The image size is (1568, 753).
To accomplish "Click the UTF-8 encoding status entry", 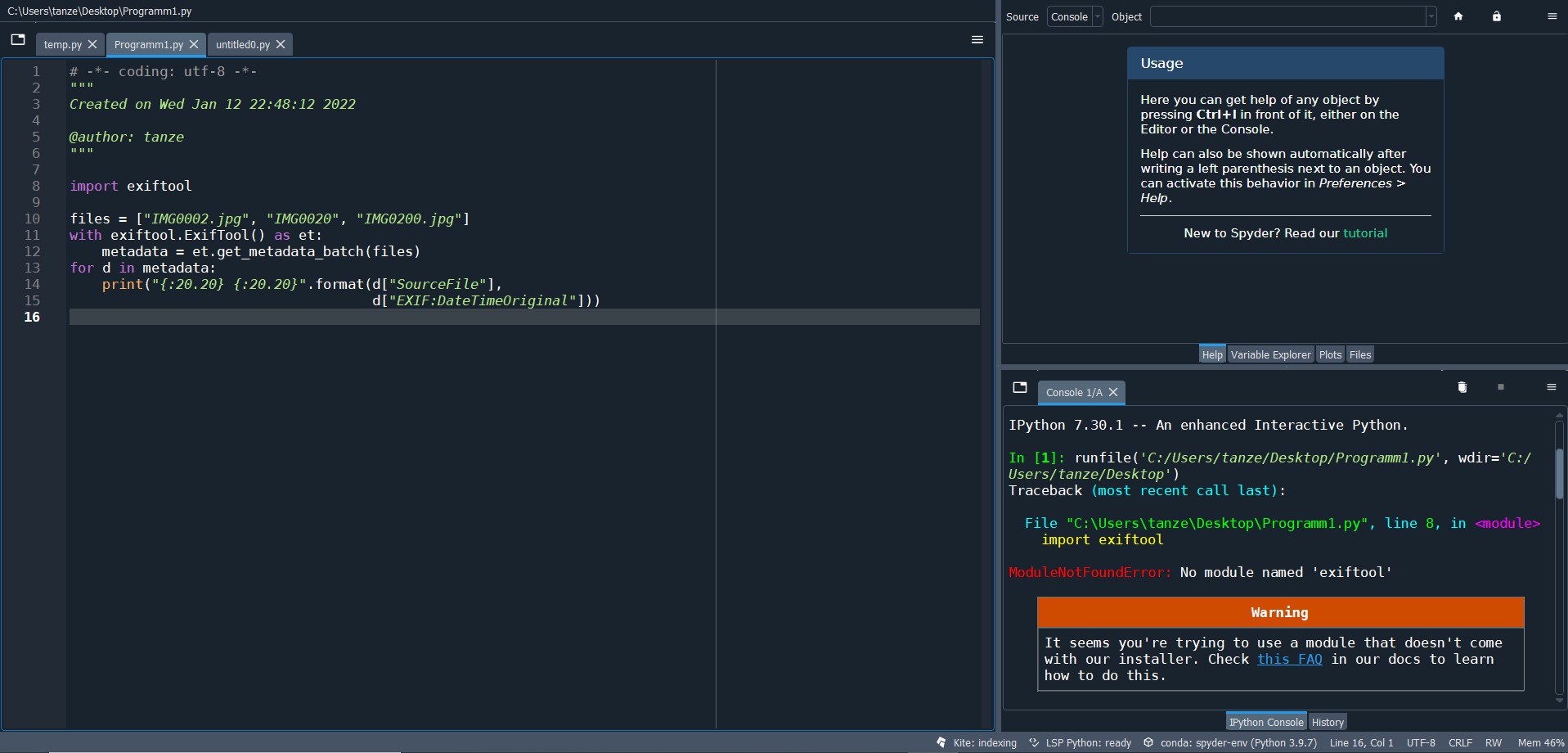I will (1421, 742).
